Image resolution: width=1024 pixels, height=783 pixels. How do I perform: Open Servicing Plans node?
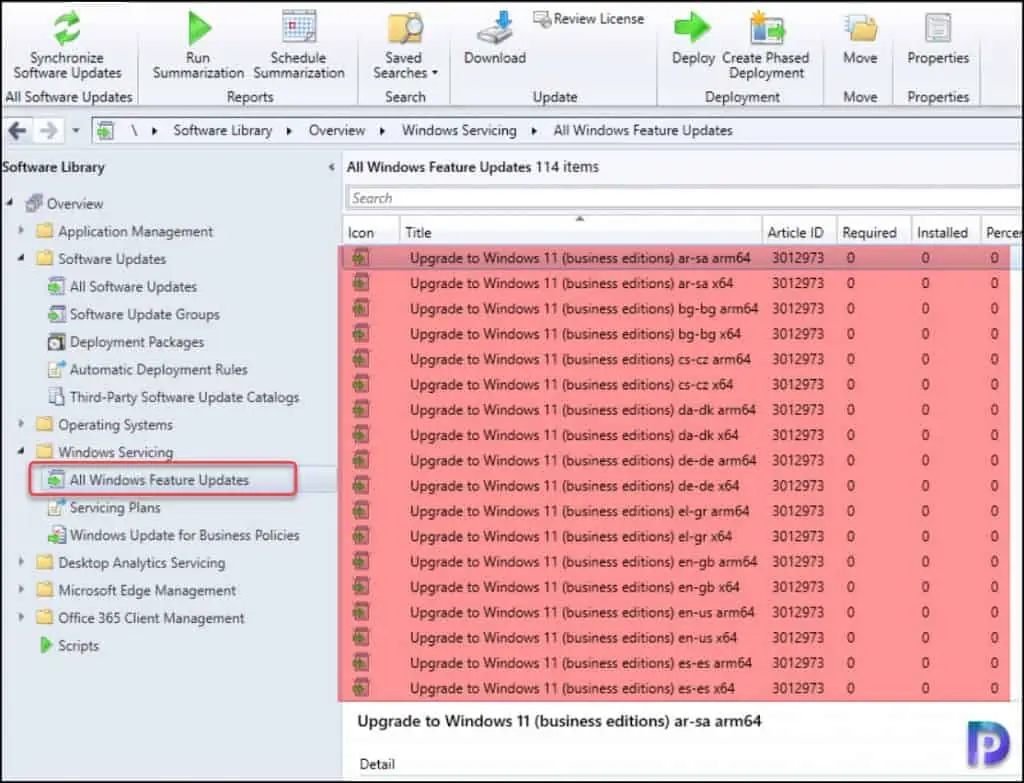coord(115,507)
